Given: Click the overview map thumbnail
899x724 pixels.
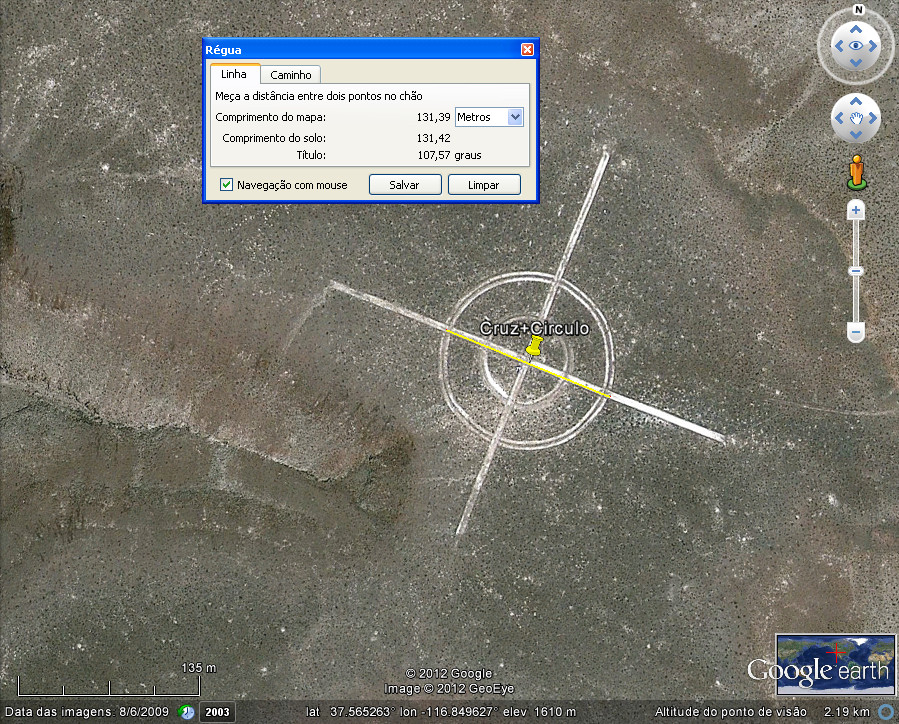Looking at the screenshot, I should 835,663.
